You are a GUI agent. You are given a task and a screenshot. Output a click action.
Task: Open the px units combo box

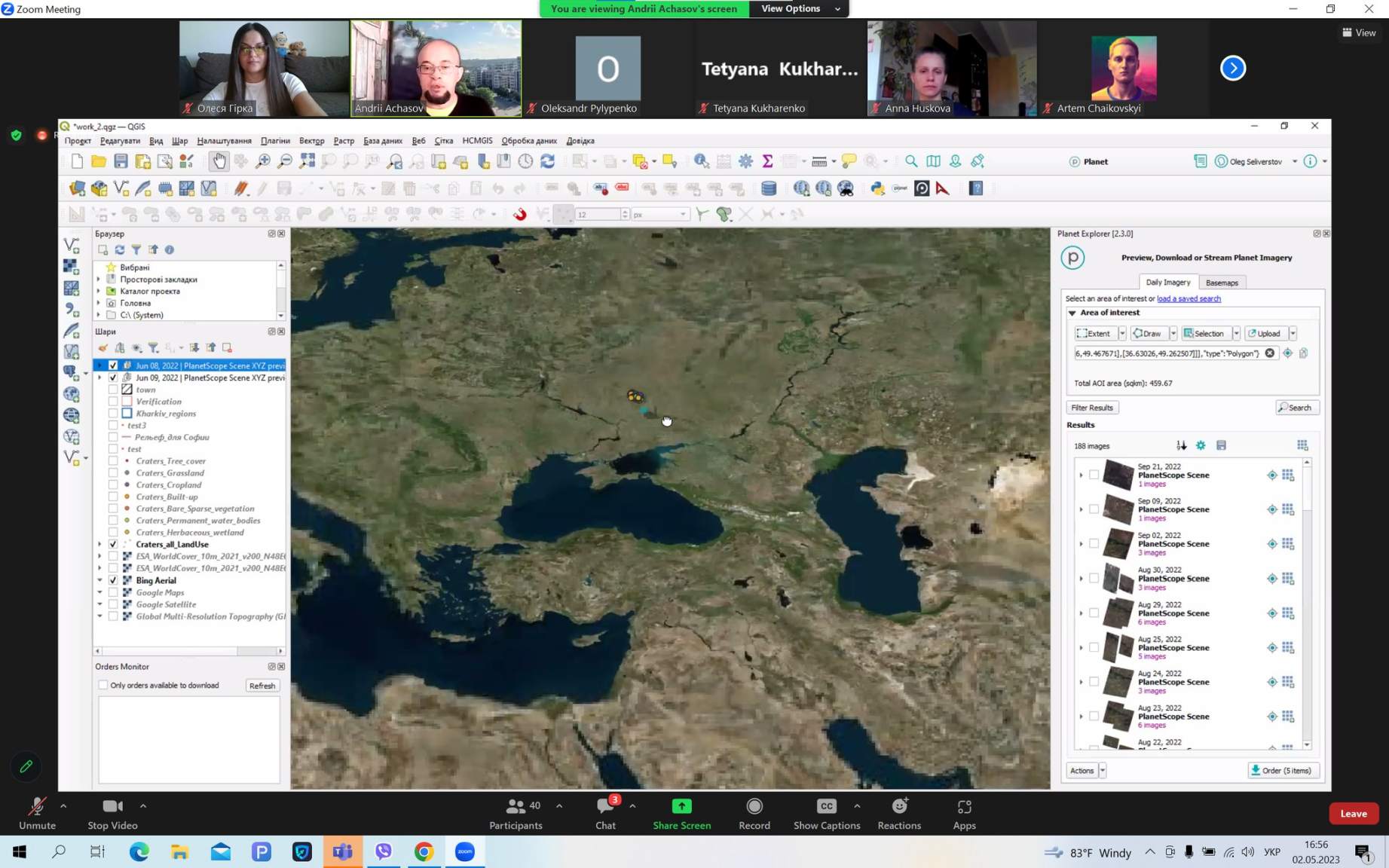click(660, 214)
